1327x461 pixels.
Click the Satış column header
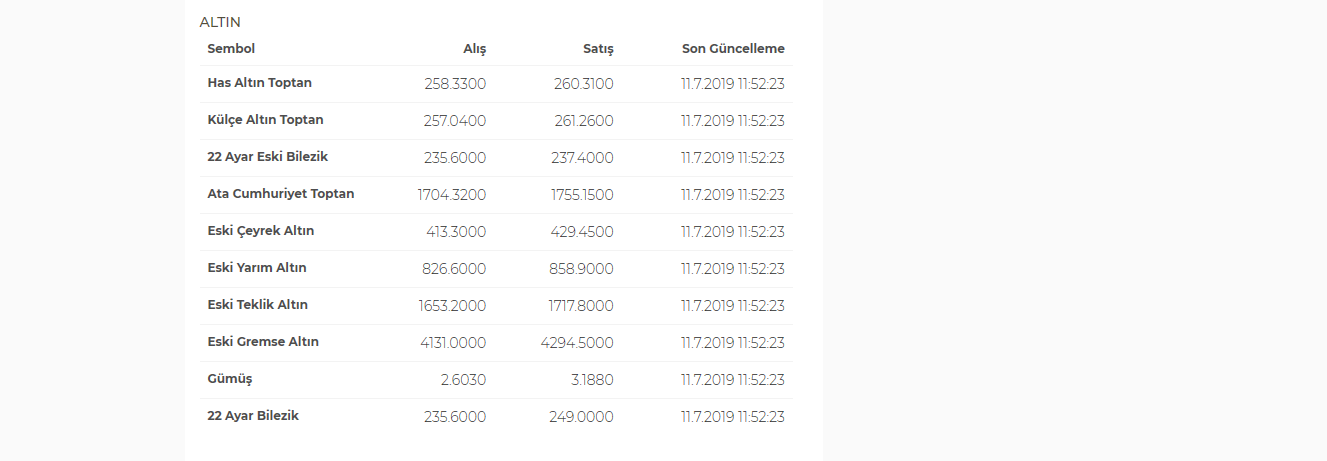(x=598, y=48)
